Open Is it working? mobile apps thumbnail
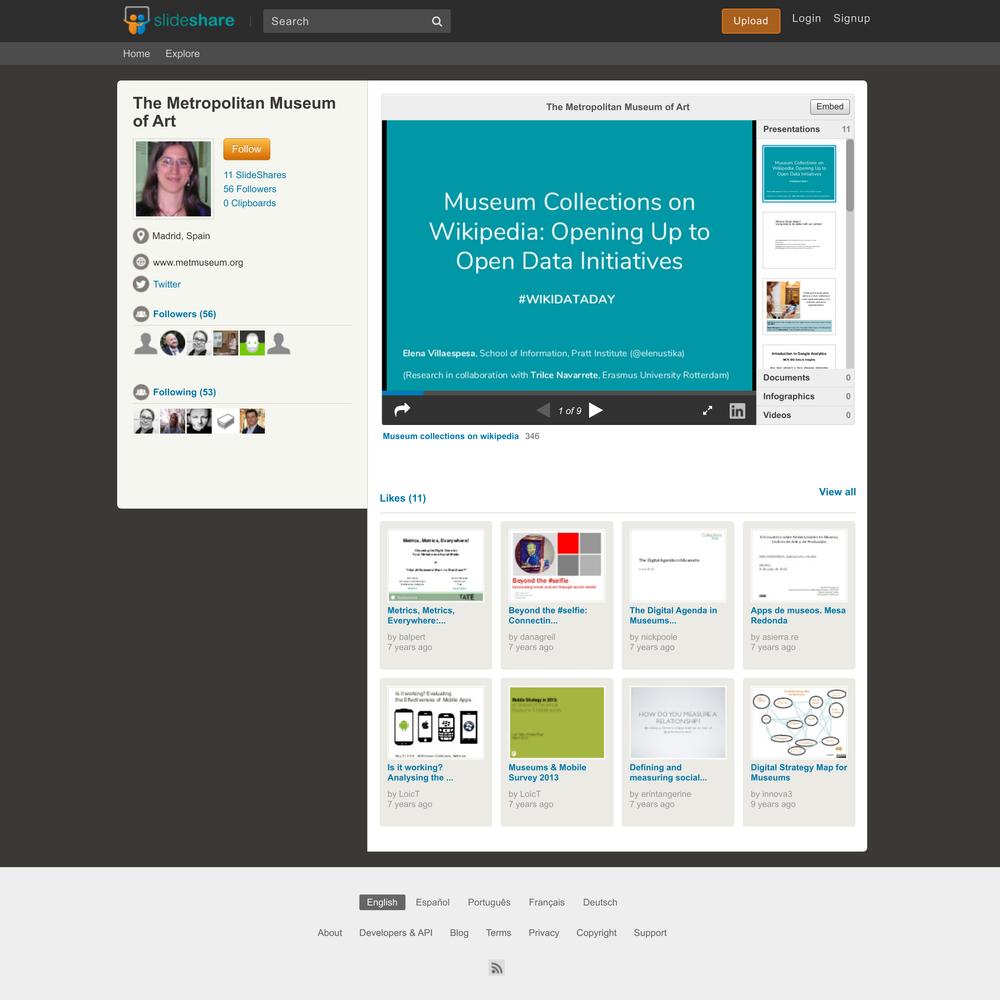1000x1000 pixels. pos(436,723)
